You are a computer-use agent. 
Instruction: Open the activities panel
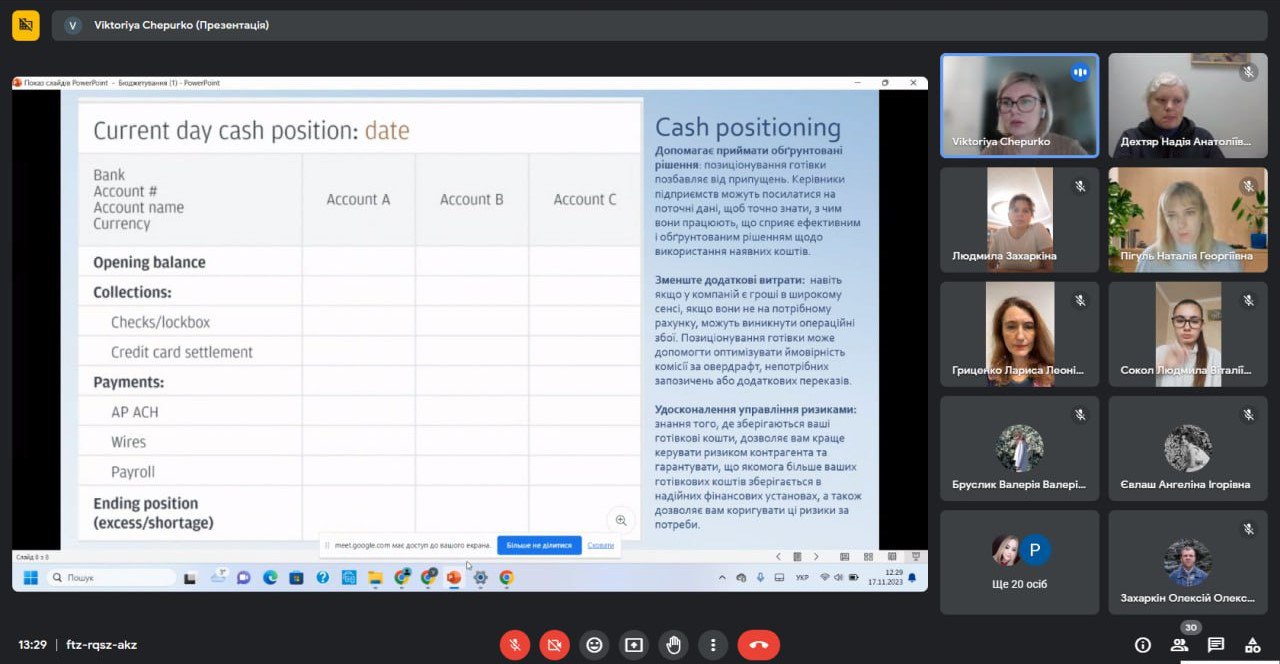pyautogui.click(x=1251, y=645)
